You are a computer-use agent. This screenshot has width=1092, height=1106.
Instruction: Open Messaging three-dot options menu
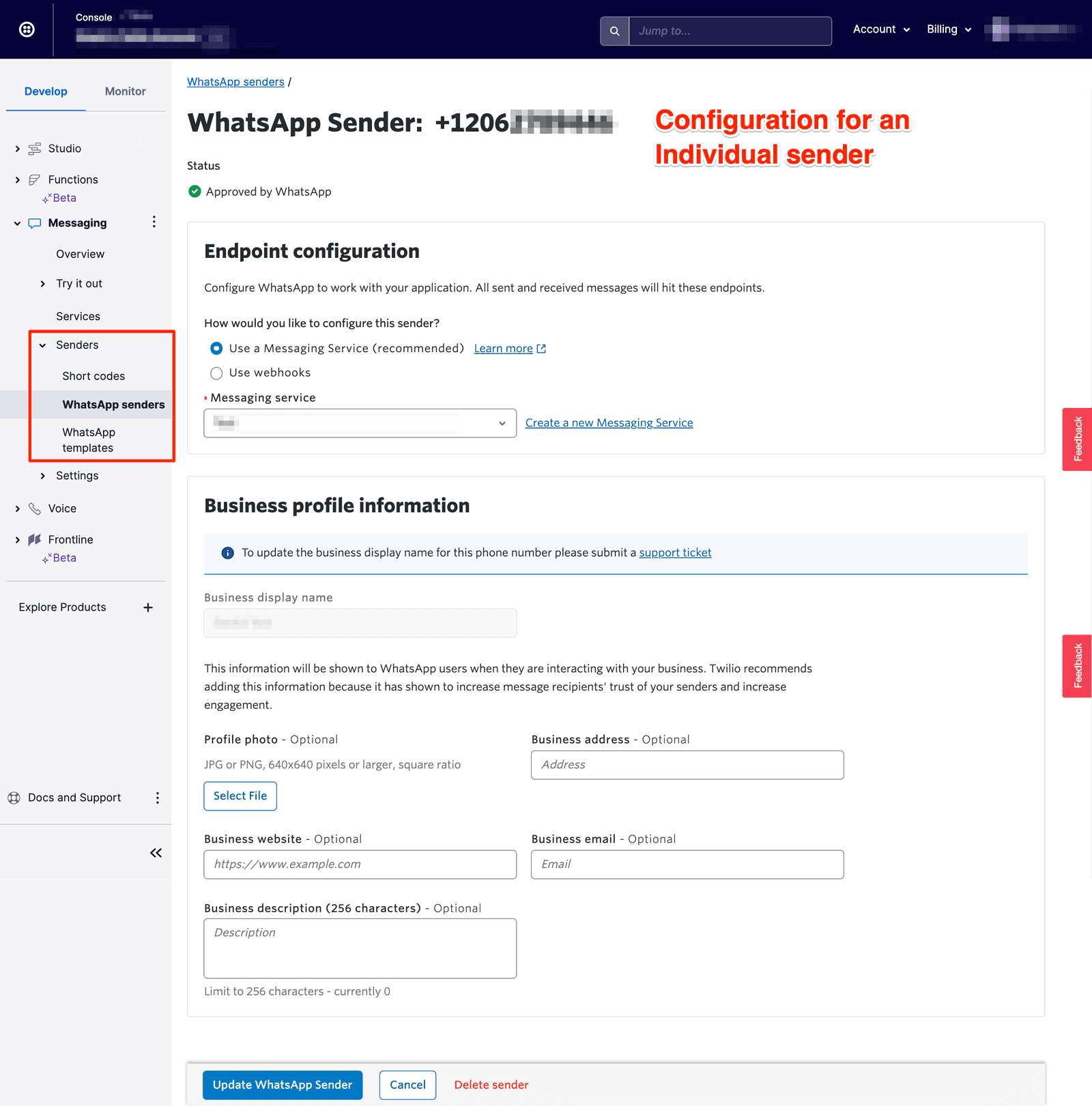(154, 222)
